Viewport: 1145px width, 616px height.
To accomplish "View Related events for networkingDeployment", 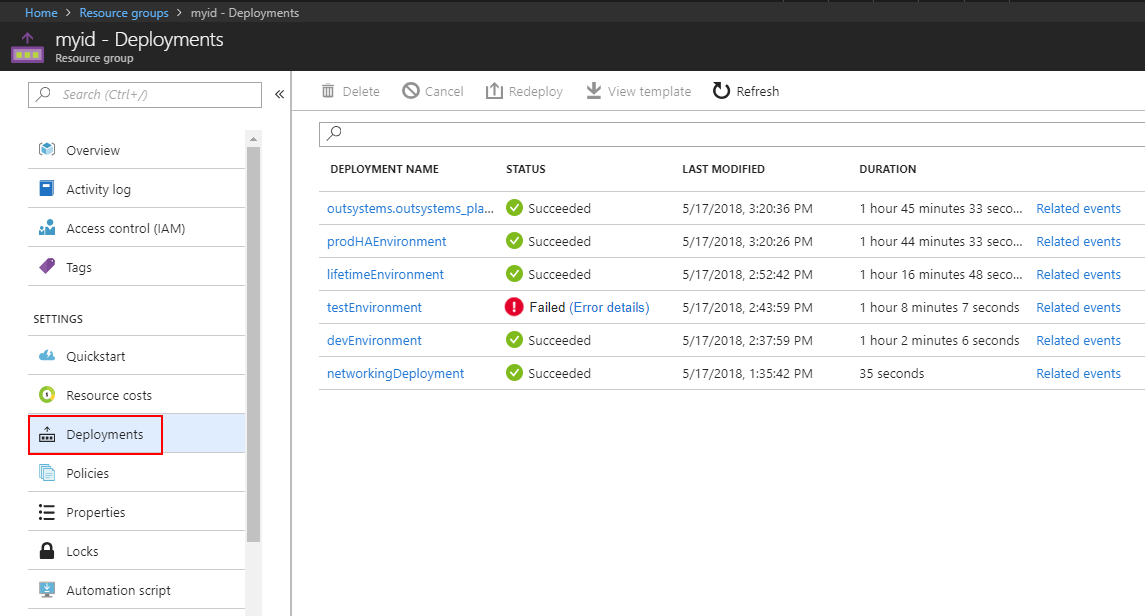I will [1078, 373].
